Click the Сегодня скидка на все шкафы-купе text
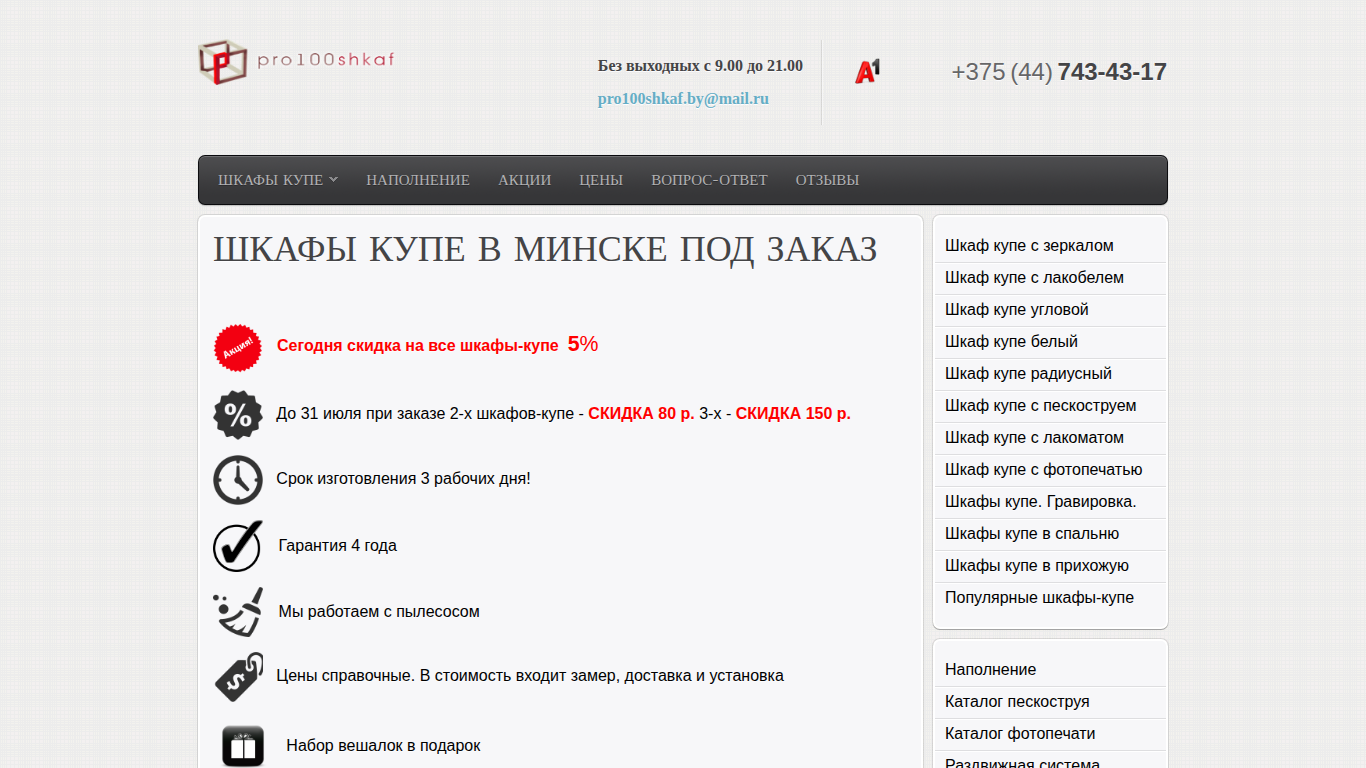The height and width of the screenshot is (768, 1366). click(x=418, y=346)
